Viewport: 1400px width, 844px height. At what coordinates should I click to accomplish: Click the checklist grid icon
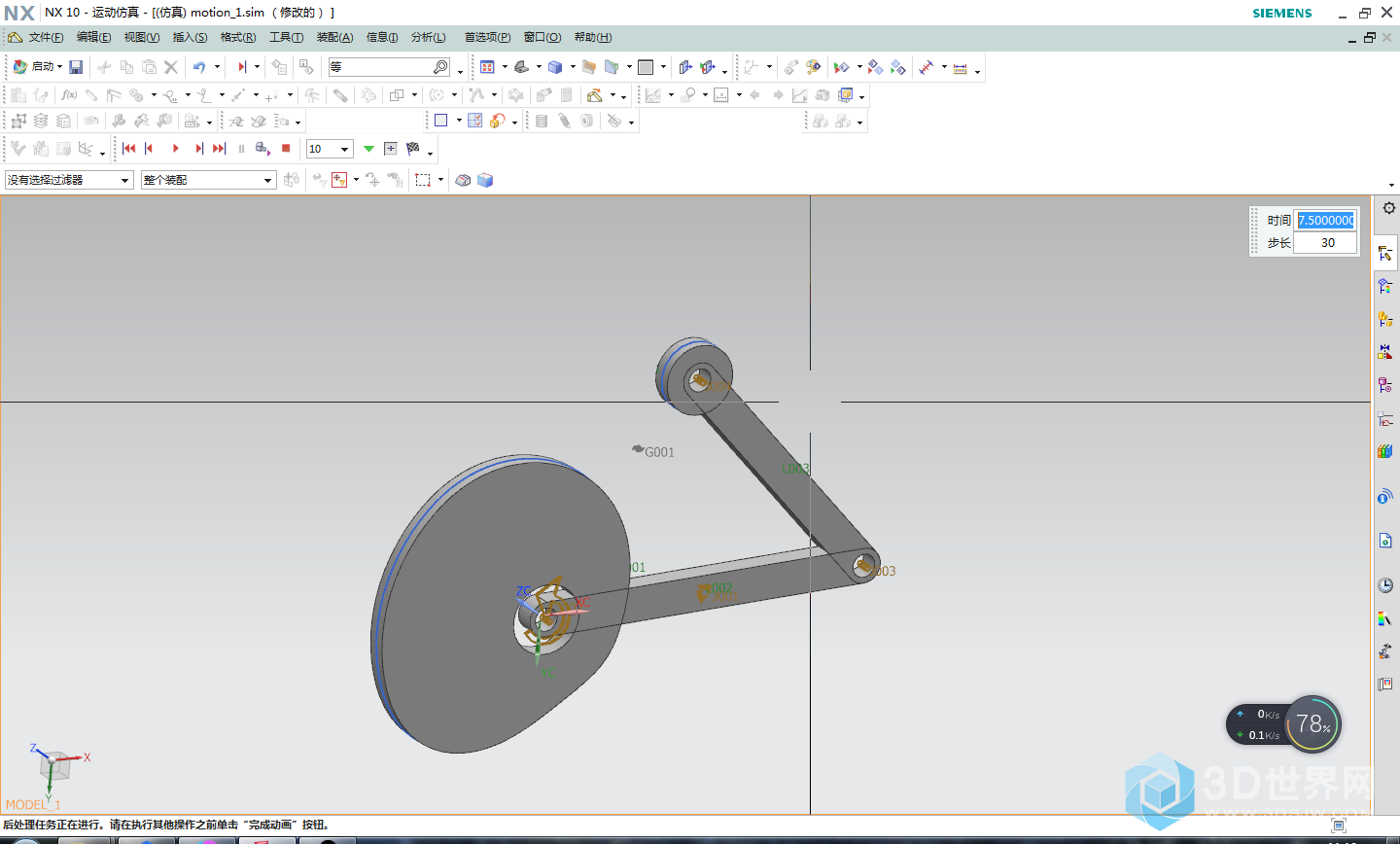pos(474,121)
